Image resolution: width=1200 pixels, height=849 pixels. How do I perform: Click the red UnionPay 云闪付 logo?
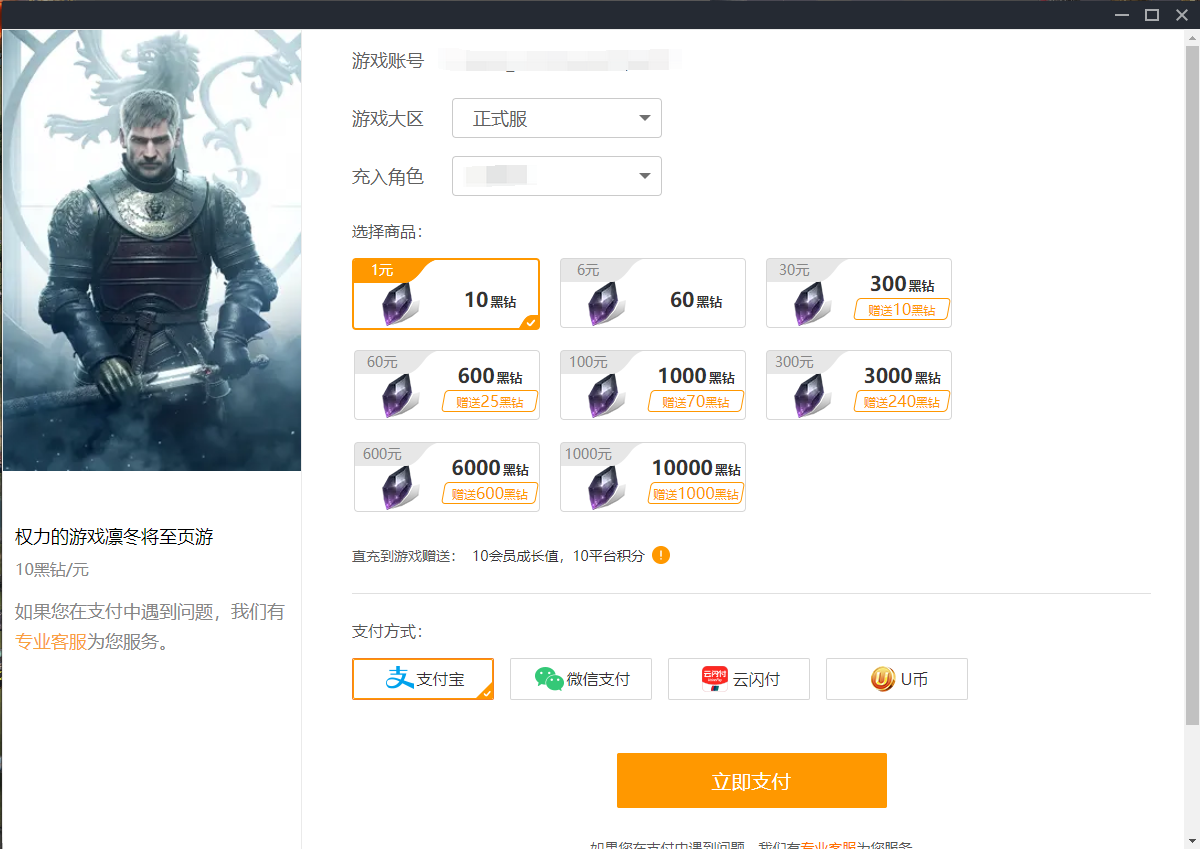[x=714, y=679]
